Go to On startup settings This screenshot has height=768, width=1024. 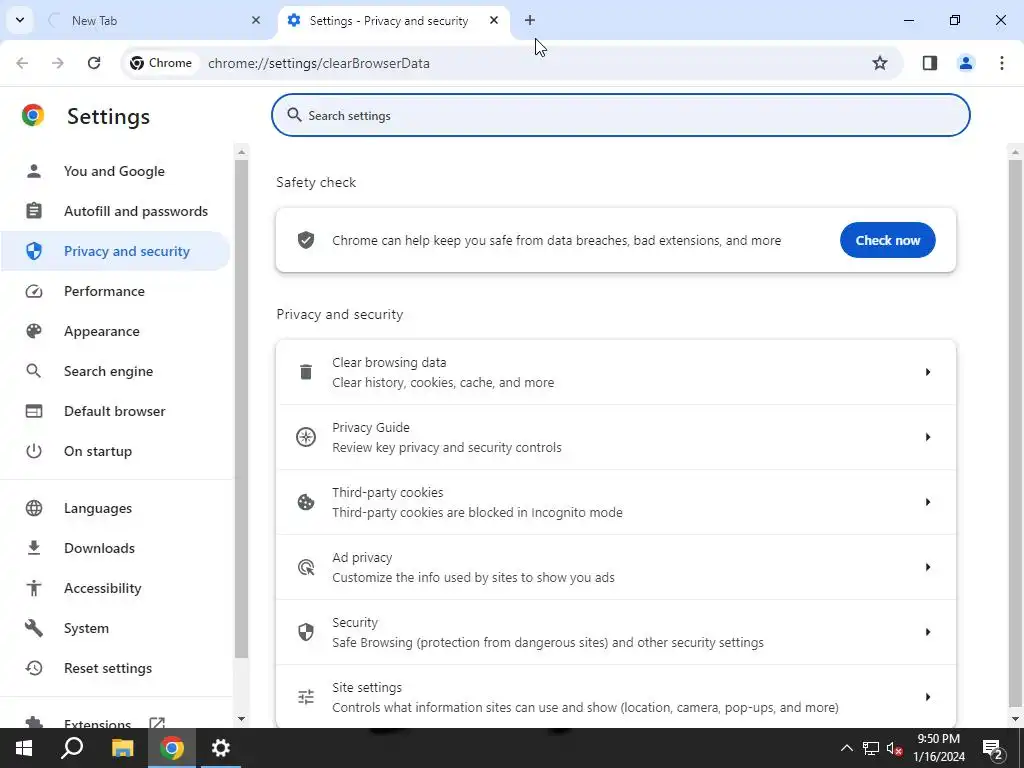click(x=116, y=451)
